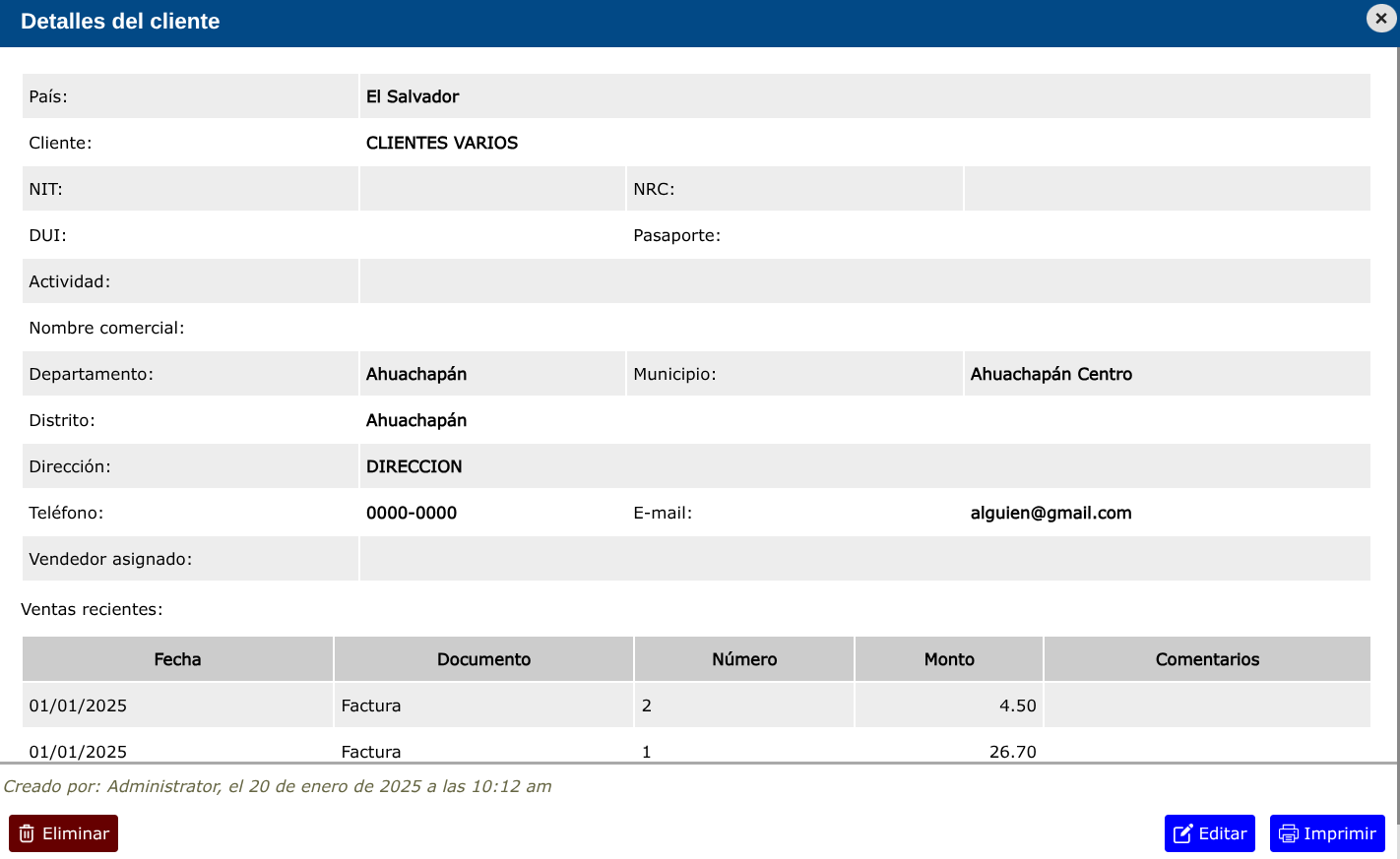Screen dimensions: 1400x859
Task: Click the Número column header
Action: tap(744, 659)
